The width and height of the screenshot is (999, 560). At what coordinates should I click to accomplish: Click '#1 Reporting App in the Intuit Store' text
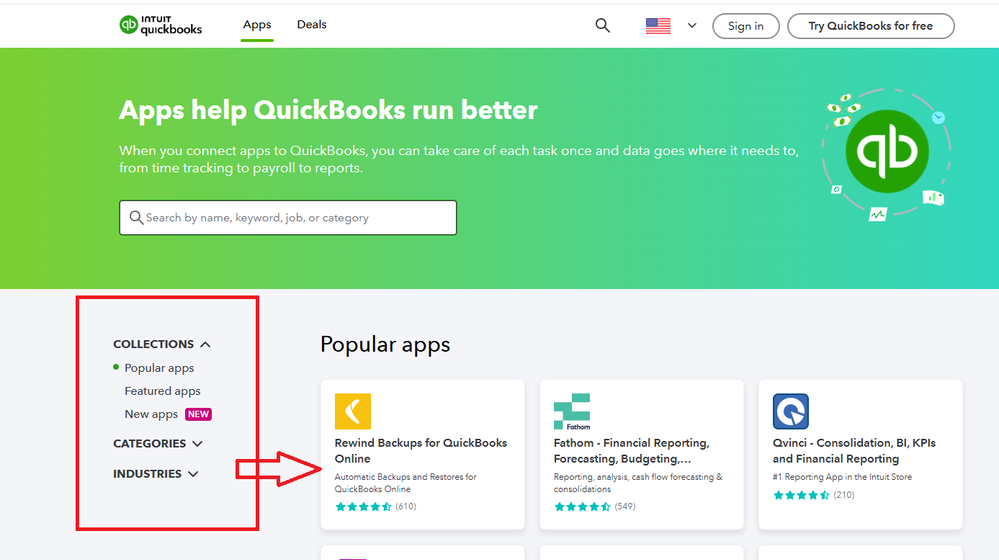tap(842, 477)
